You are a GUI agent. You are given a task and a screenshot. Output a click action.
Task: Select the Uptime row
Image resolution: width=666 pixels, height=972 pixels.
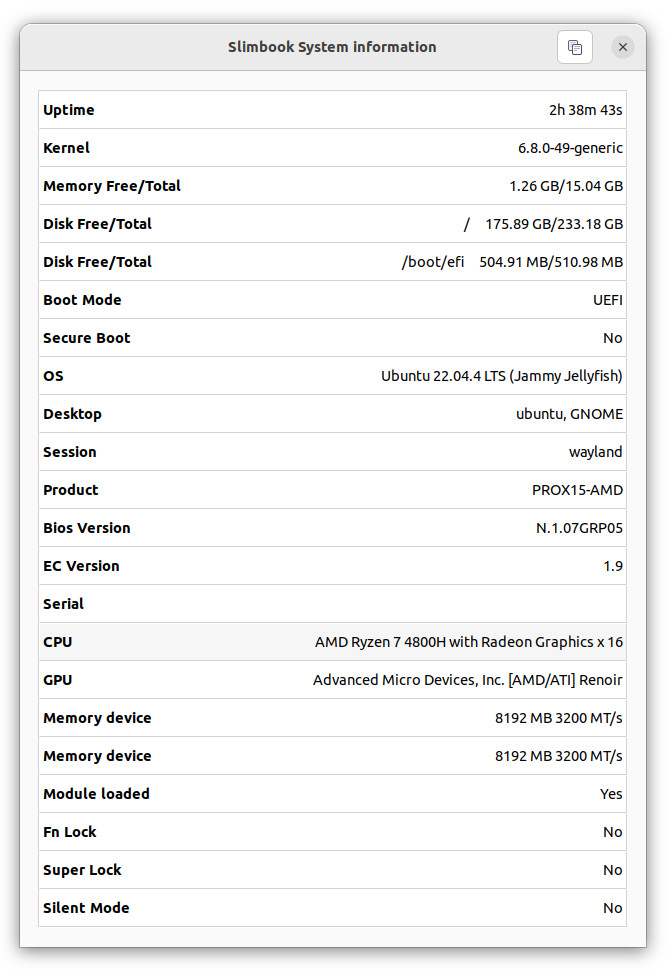tap(332, 110)
